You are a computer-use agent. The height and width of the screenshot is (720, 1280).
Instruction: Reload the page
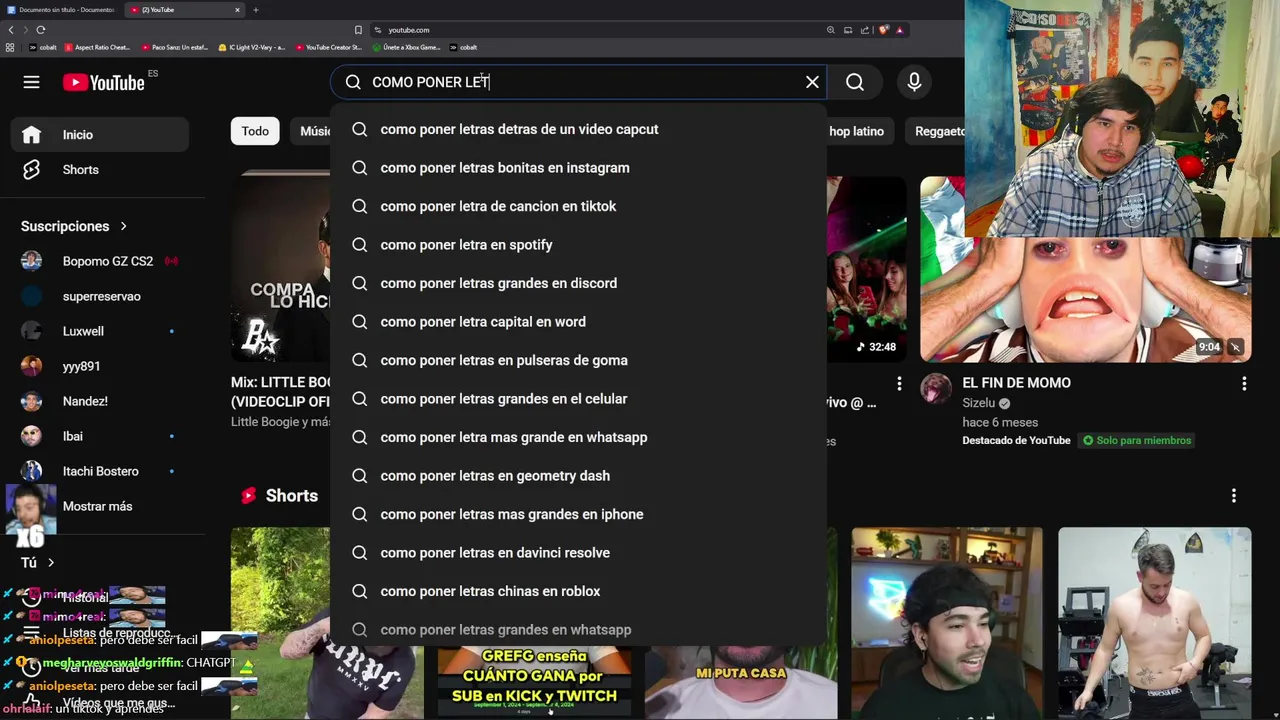(41, 30)
